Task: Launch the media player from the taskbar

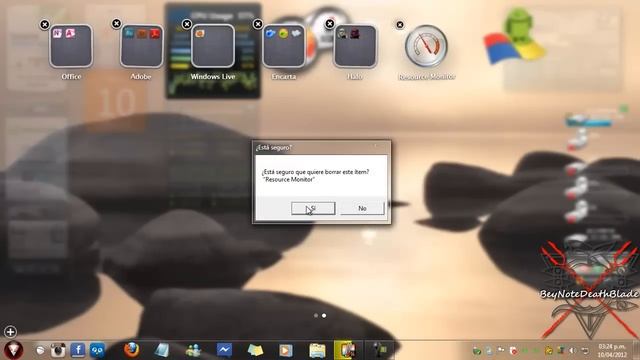Action: click(286, 350)
